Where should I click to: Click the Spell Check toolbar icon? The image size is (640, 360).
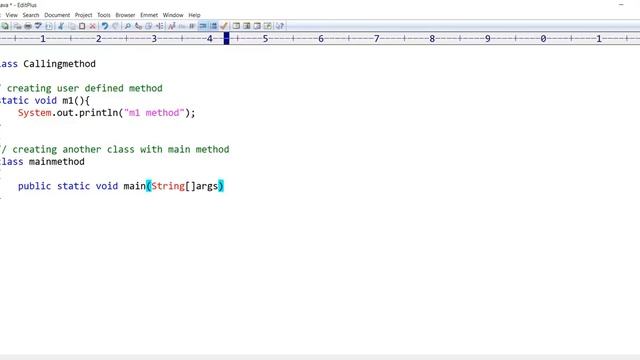[x=38, y=26]
